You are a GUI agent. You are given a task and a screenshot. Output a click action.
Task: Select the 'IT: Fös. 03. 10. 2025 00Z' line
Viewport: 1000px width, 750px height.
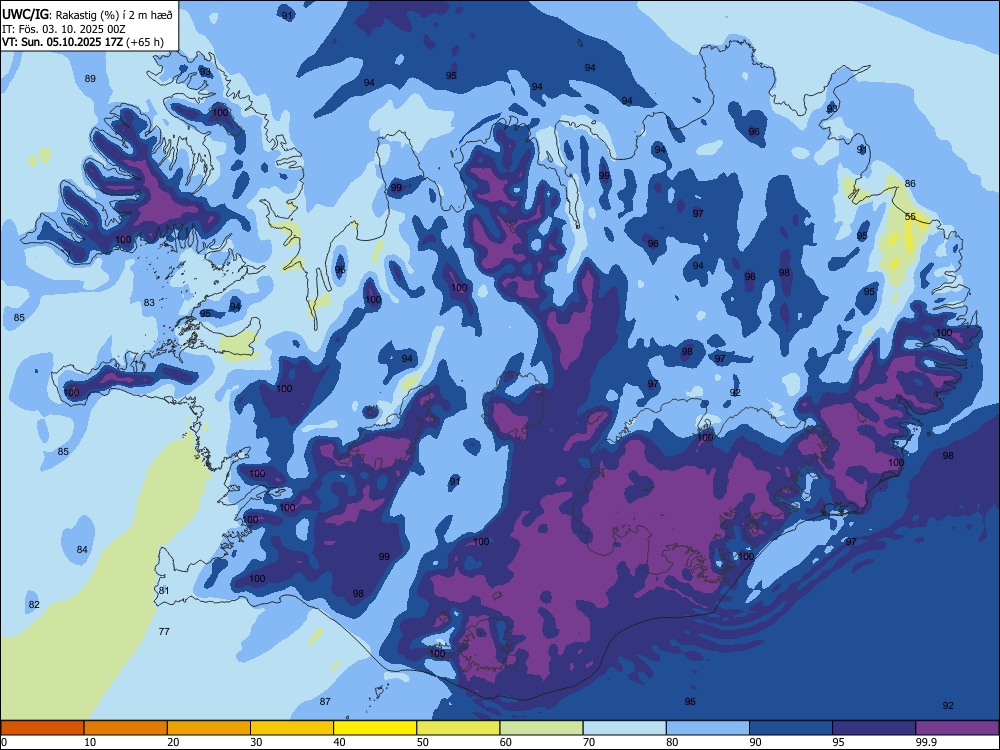click(64, 29)
